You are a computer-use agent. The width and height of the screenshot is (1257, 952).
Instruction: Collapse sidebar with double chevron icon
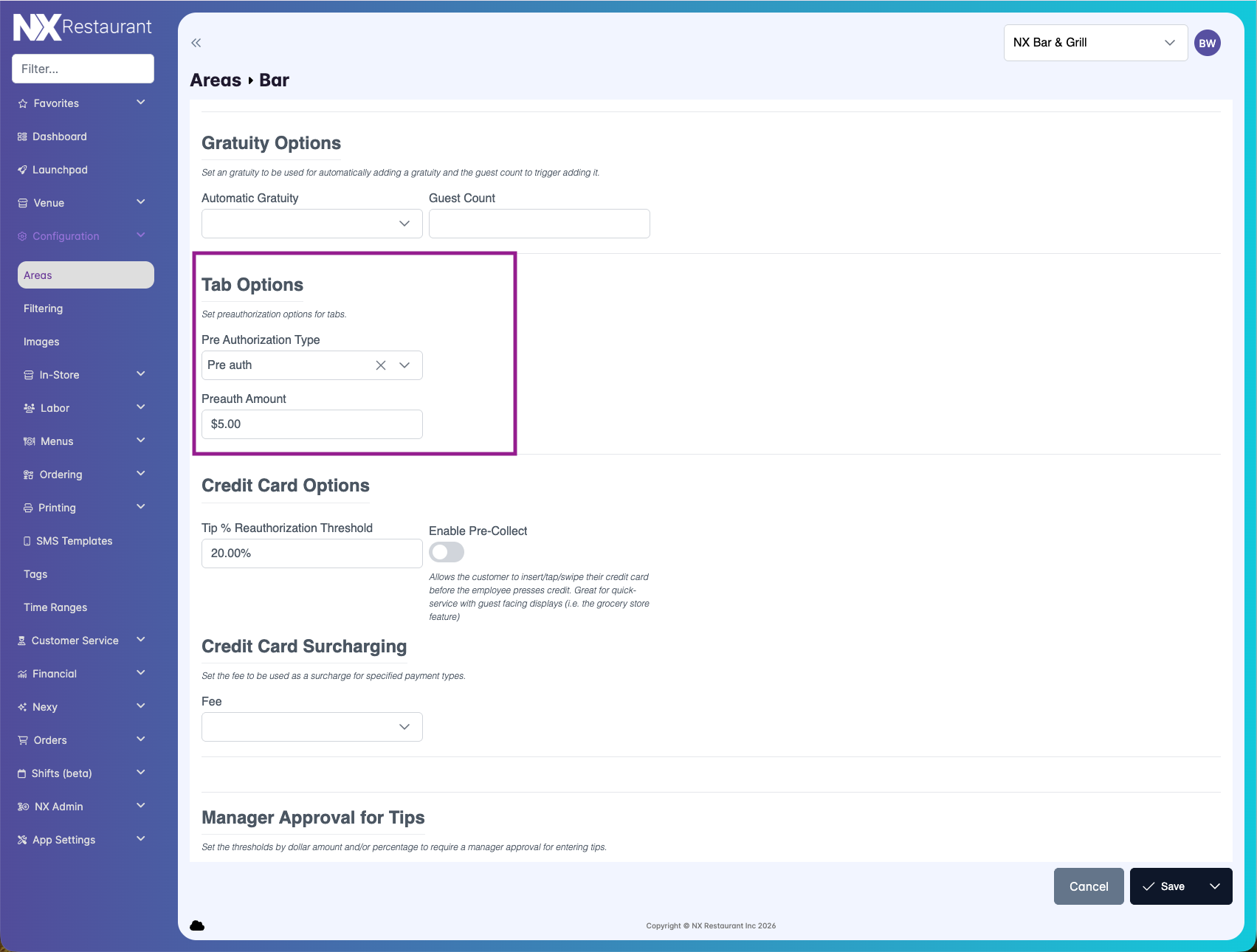coord(196,43)
